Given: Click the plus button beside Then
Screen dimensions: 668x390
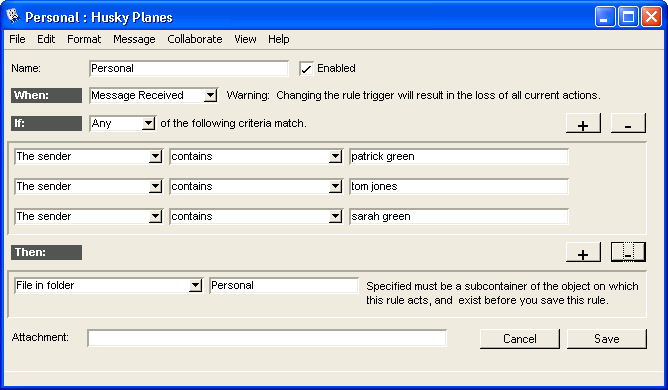Looking at the screenshot, I should pos(583,252).
